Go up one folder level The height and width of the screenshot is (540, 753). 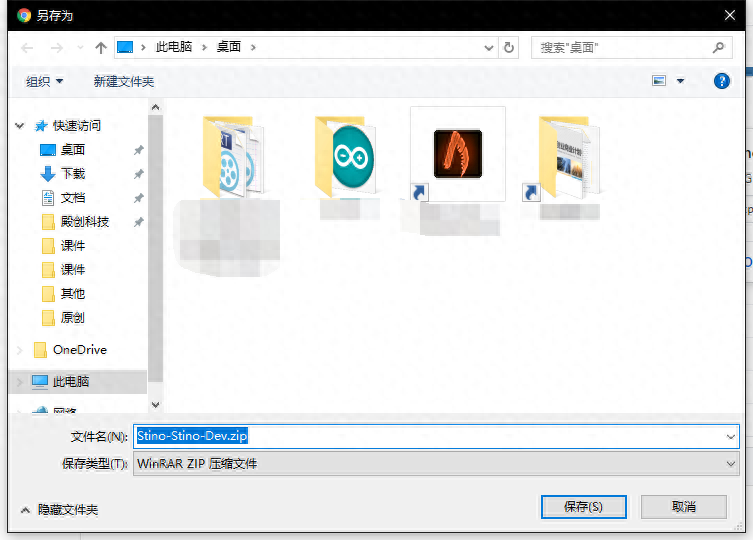coord(101,48)
